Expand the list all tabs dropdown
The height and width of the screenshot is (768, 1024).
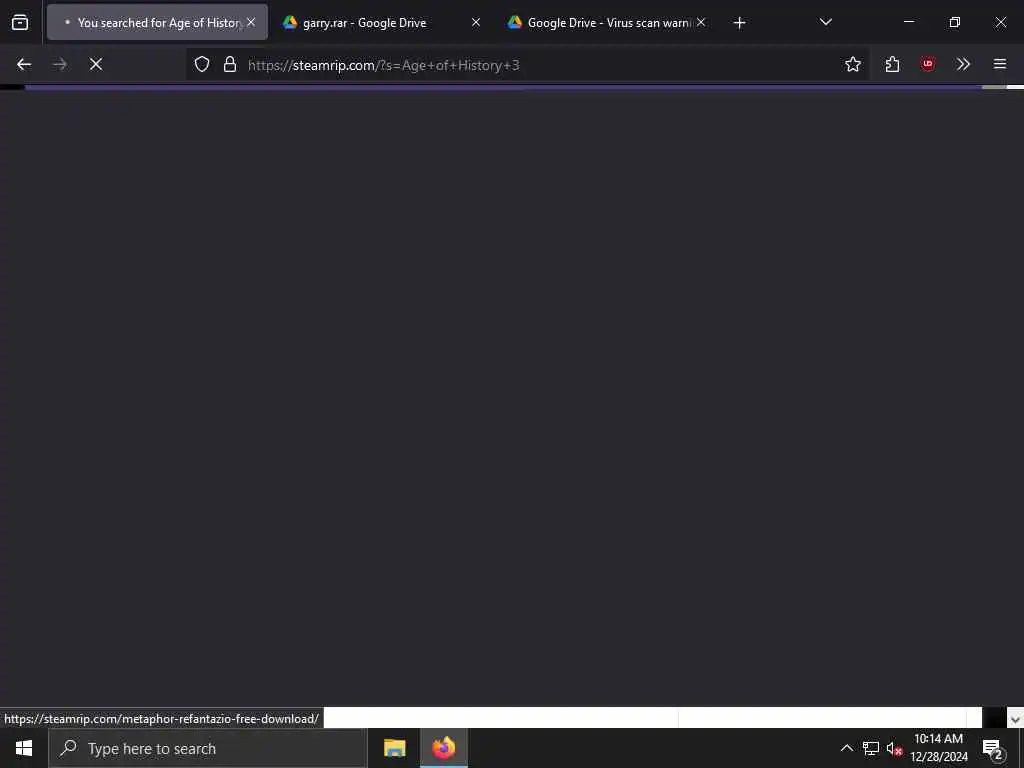(x=825, y=23)
